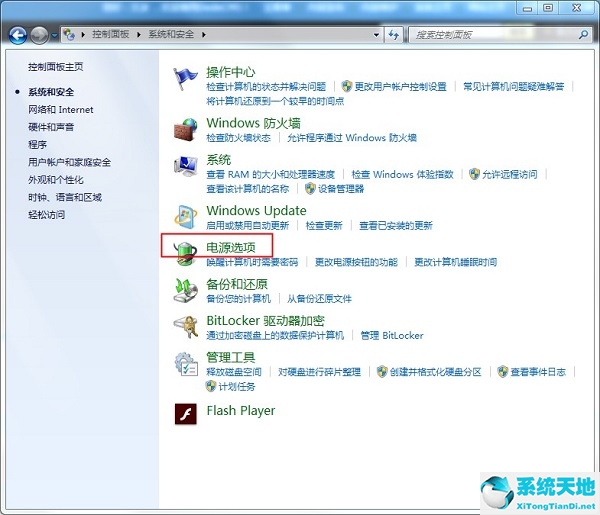This screenshot has height=515, width=600.
Task: Open 轻松访问 category
Action: pos(46,215)
